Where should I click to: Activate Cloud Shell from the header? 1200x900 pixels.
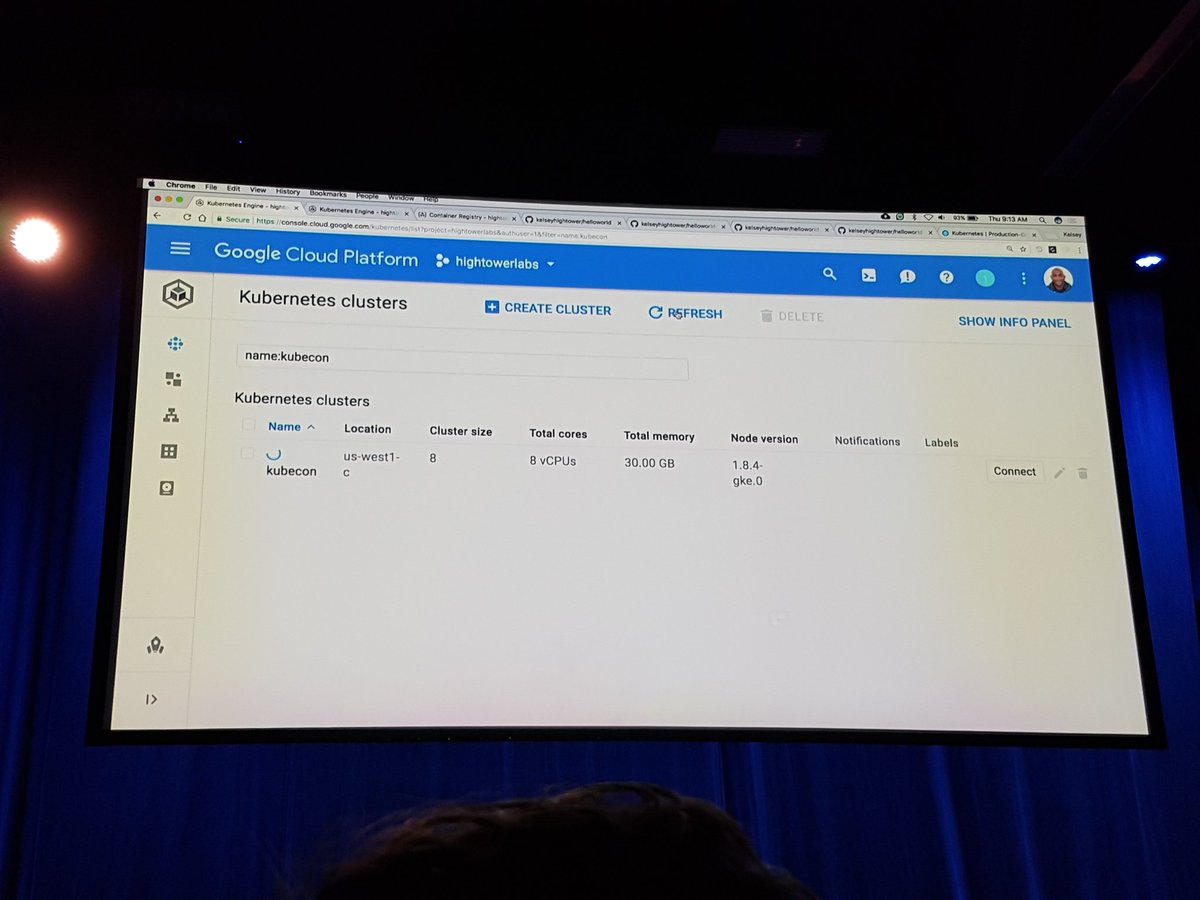[869, 275]
